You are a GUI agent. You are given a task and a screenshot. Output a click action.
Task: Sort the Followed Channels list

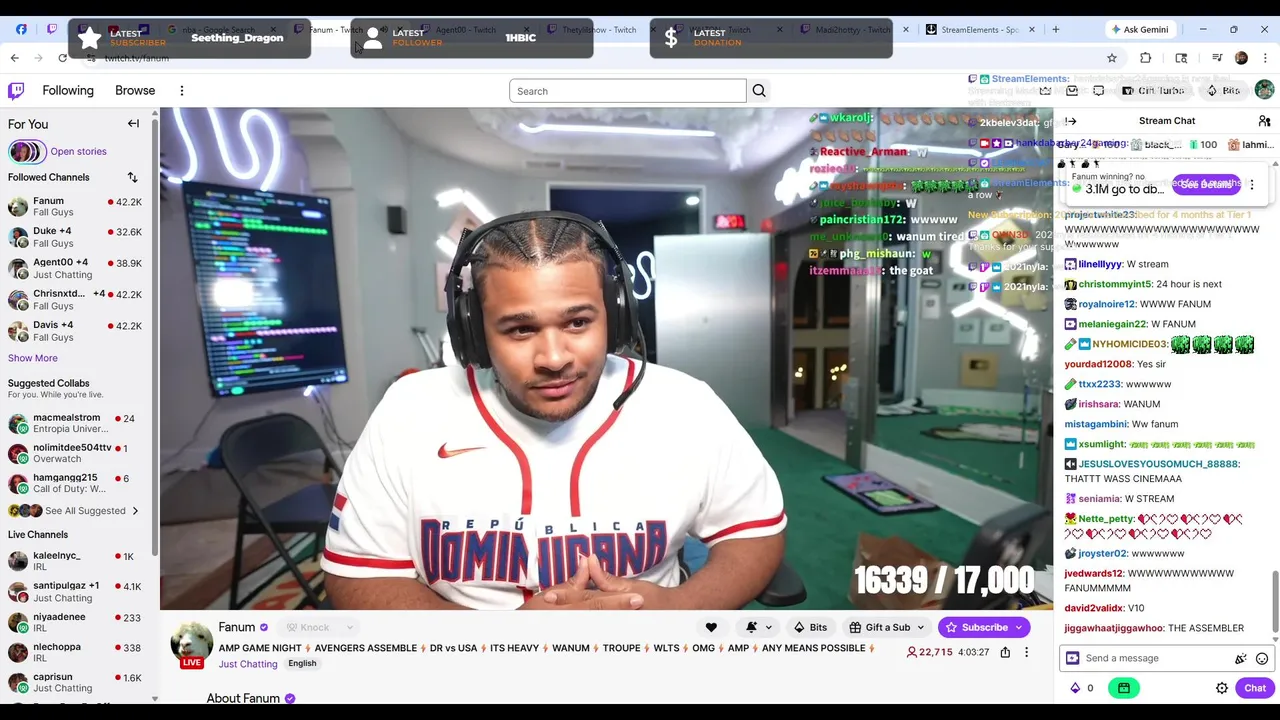(x=132, y=178)
